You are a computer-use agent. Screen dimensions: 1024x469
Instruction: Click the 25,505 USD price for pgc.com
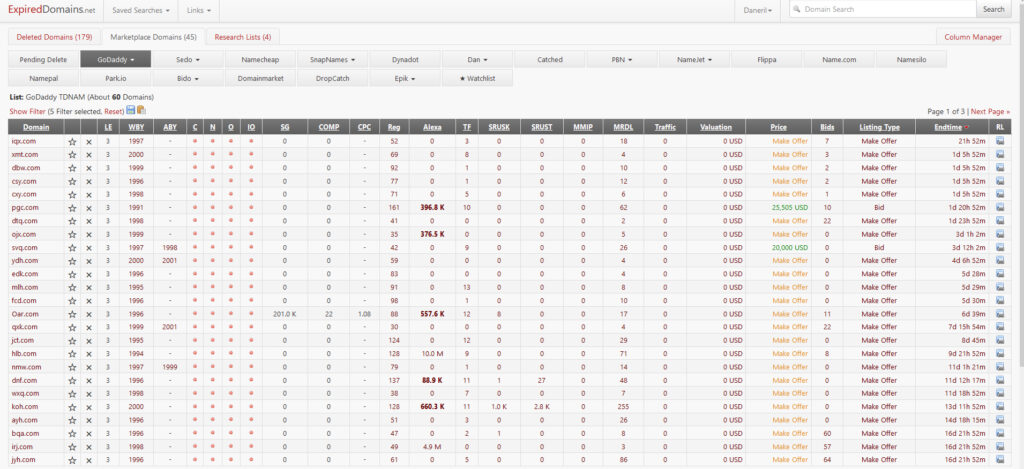pos(790,208)
